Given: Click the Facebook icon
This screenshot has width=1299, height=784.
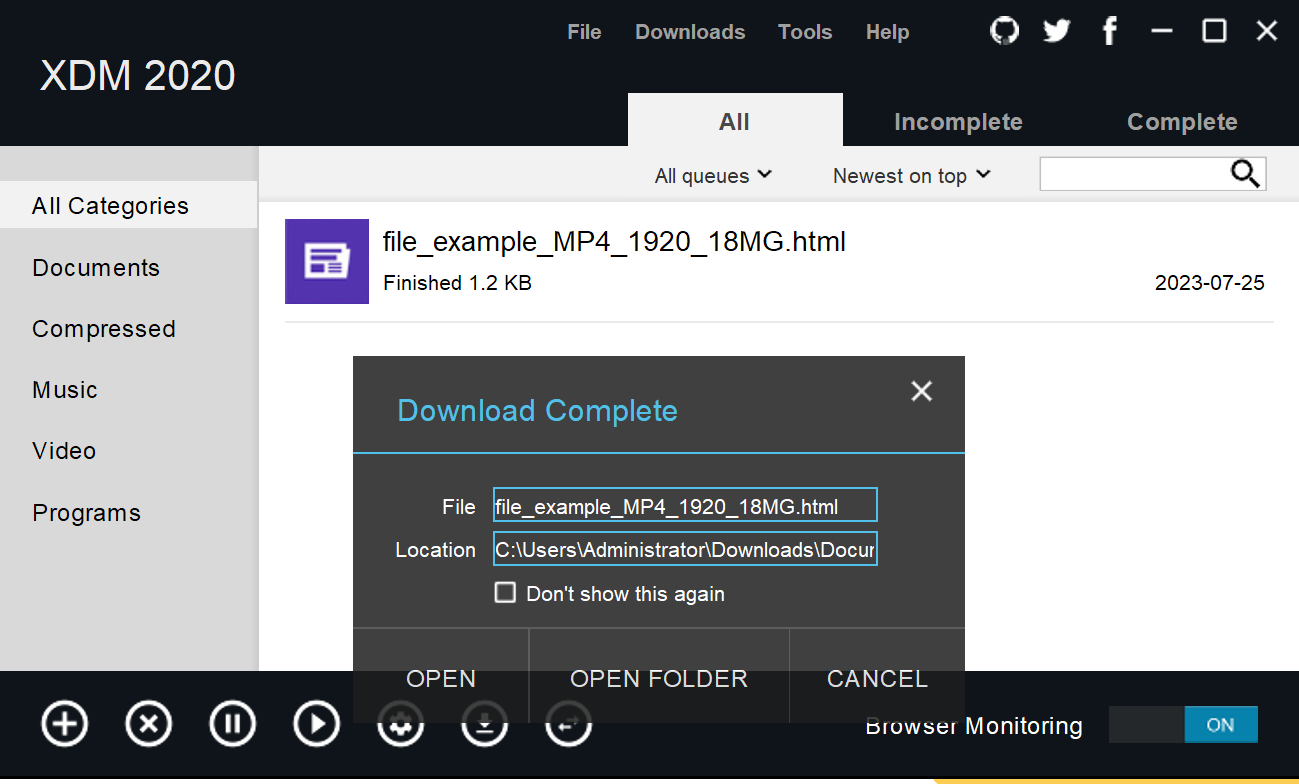Looking at the screenshot, I should pos(1109,30).
